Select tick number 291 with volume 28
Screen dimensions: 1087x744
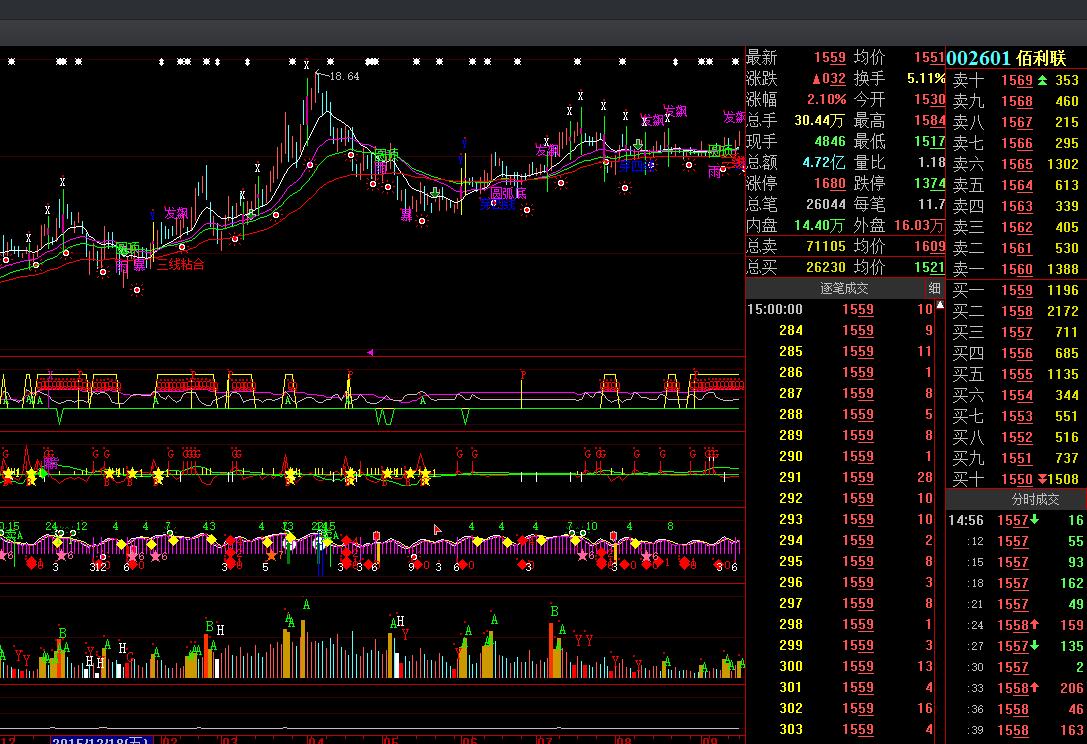840,478
